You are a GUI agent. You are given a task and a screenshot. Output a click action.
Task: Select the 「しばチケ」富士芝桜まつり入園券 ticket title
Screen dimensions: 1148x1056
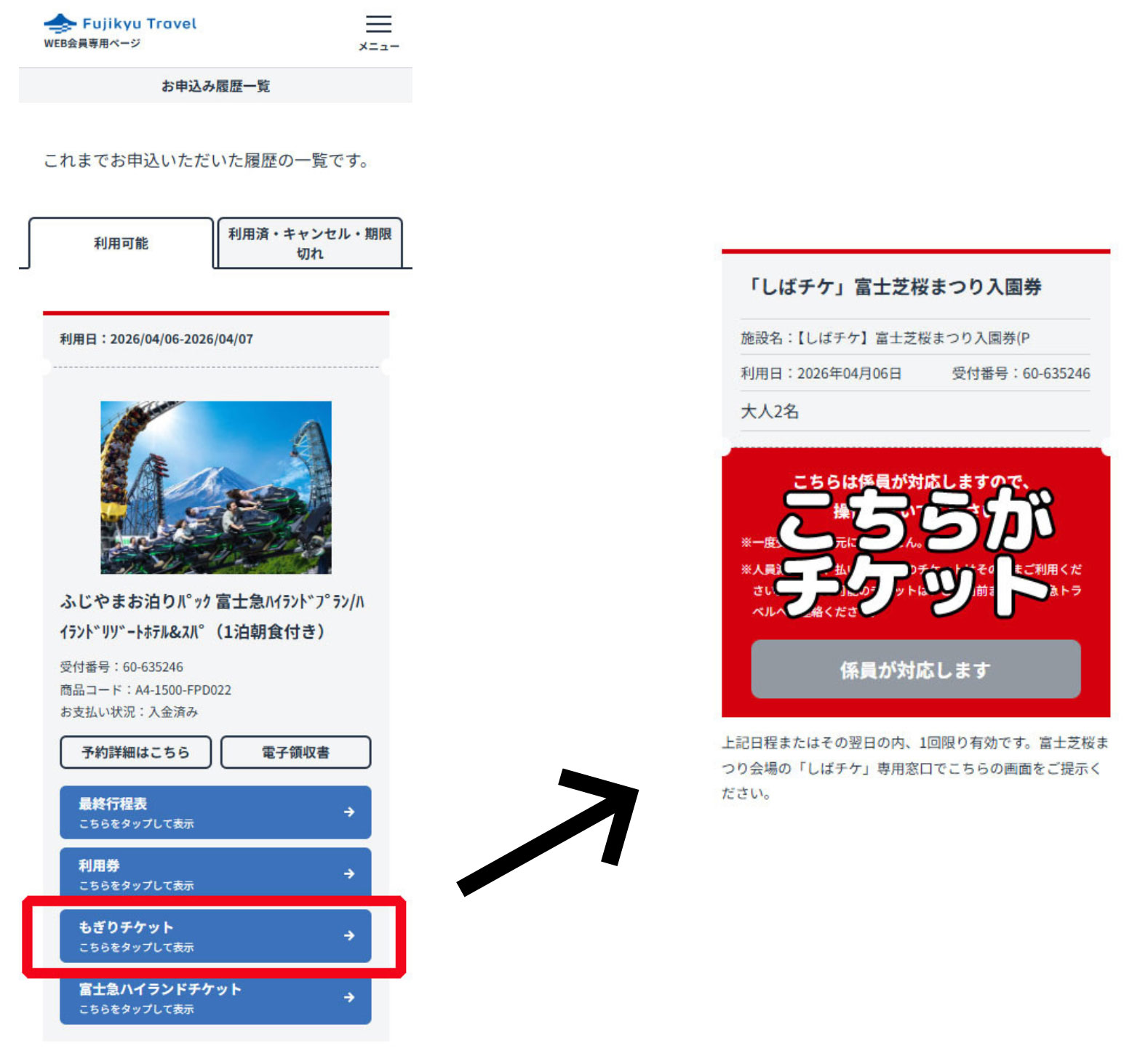(894, 287)
